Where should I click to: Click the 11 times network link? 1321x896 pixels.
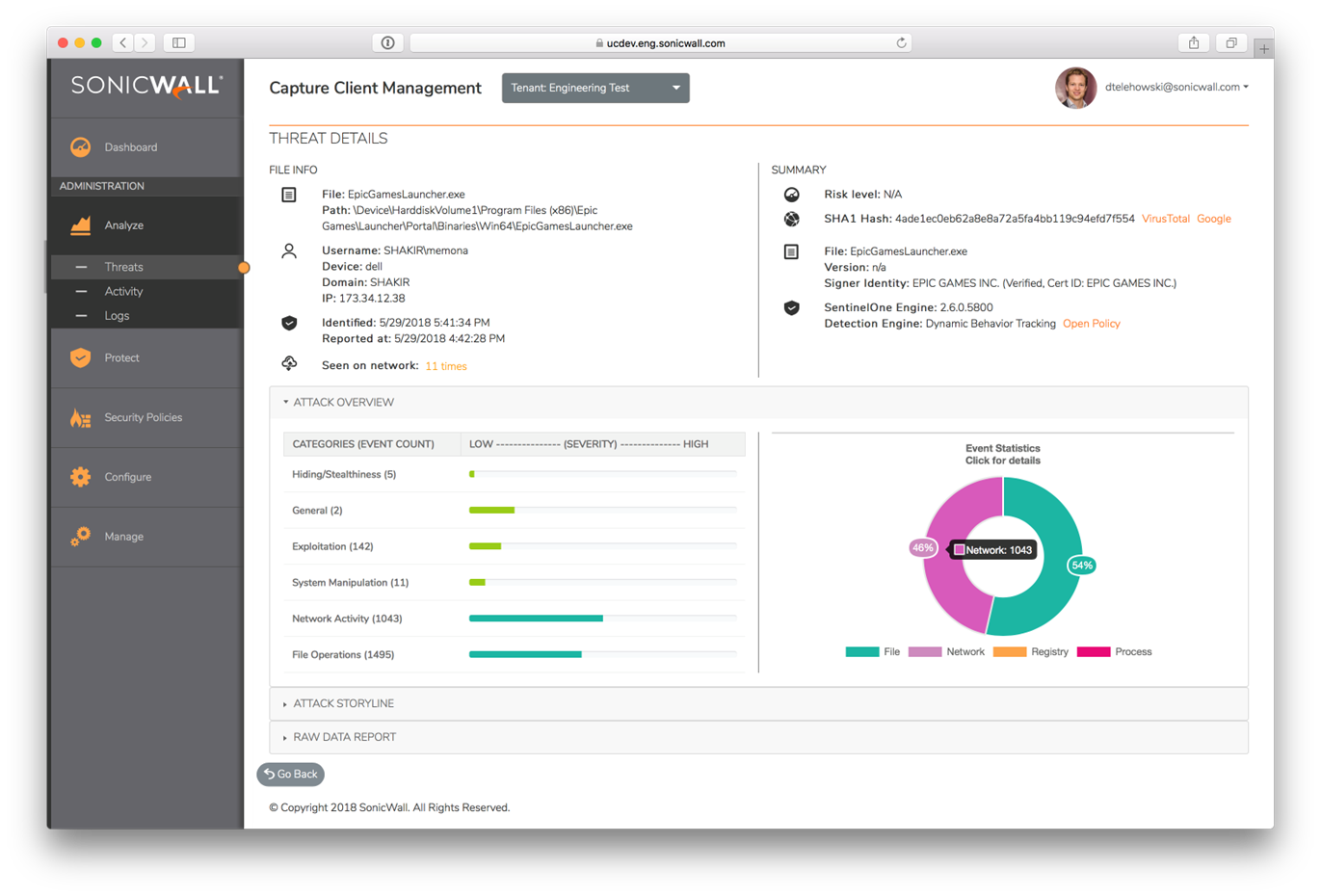(446, 366)
